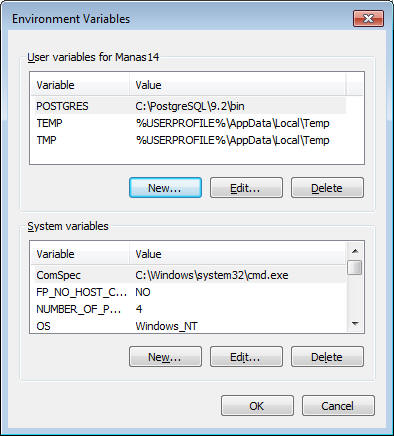The height and width of the screenshot is (436, 394).
Task: Click the System variables scrollbar thumb
Action: (x=355, y=268)
